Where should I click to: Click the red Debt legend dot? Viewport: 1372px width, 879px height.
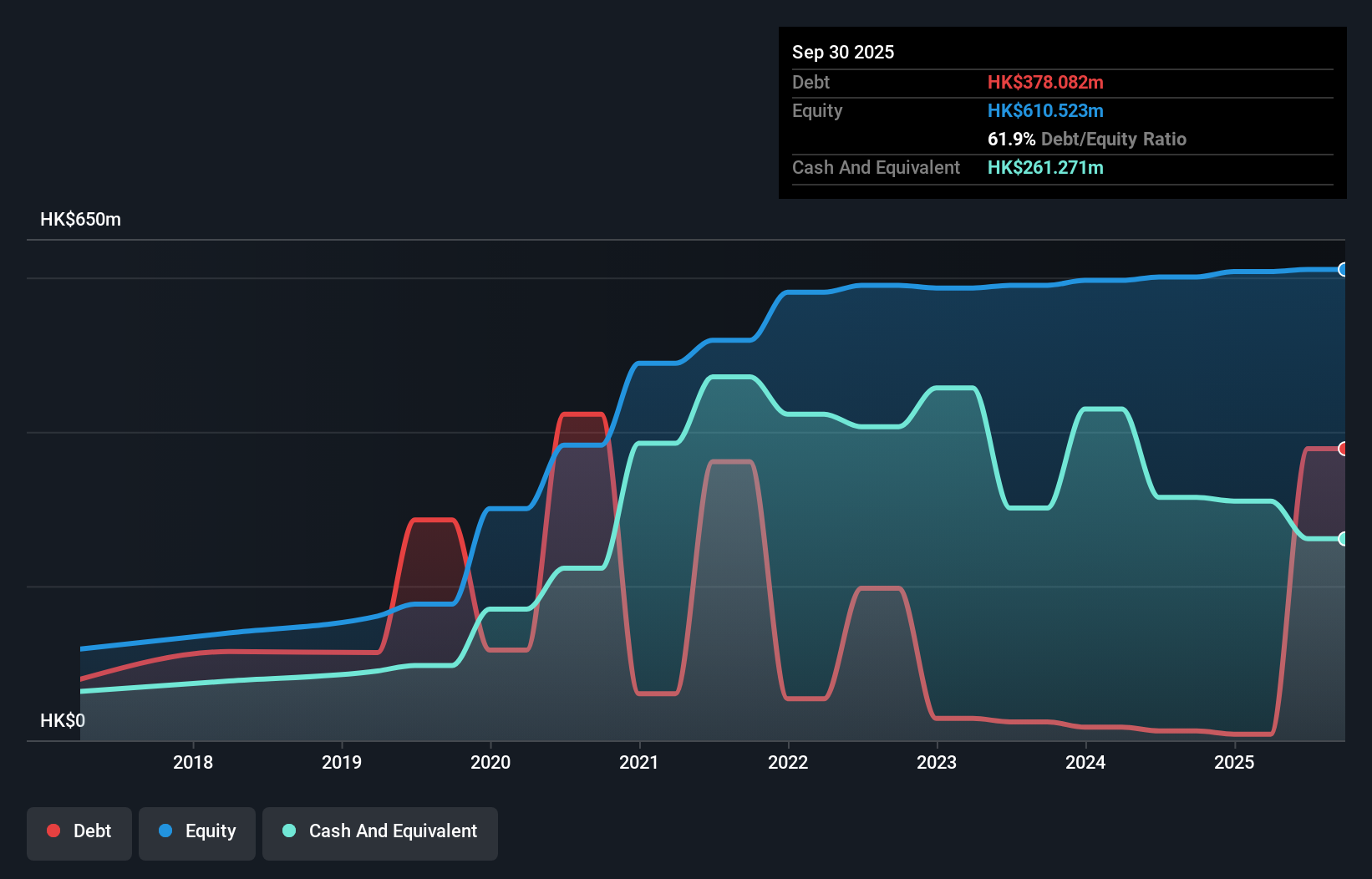[53, 831]
